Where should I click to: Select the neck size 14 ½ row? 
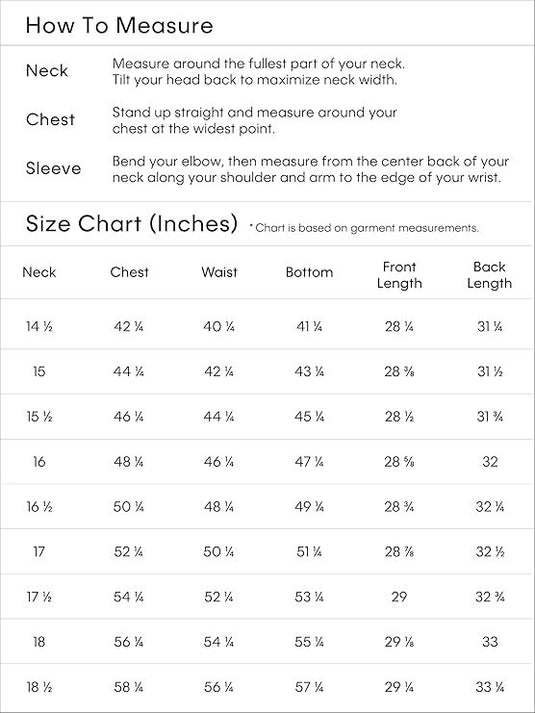[267, 326]
